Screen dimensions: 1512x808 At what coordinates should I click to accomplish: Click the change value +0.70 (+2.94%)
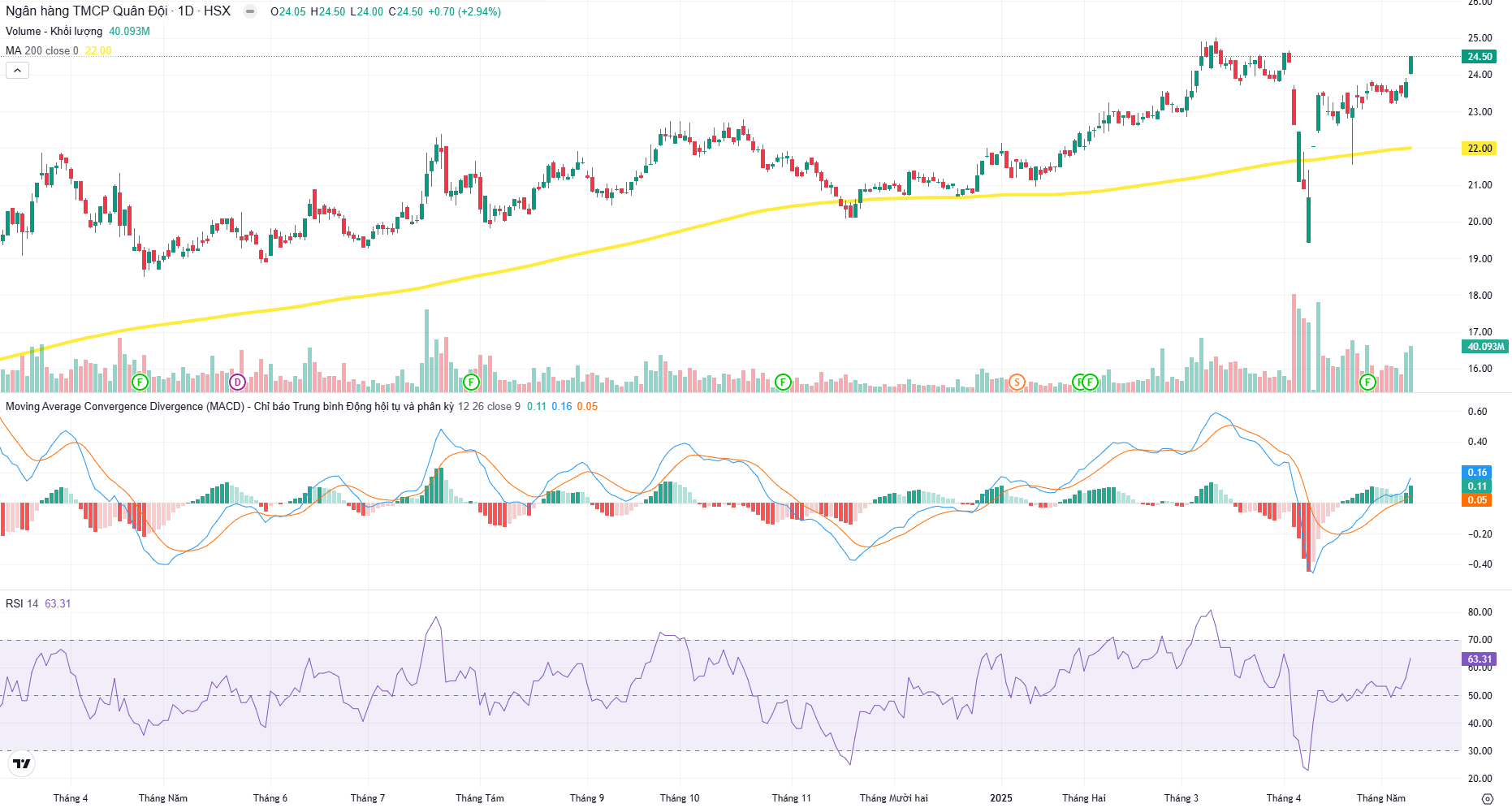(464, 11)
